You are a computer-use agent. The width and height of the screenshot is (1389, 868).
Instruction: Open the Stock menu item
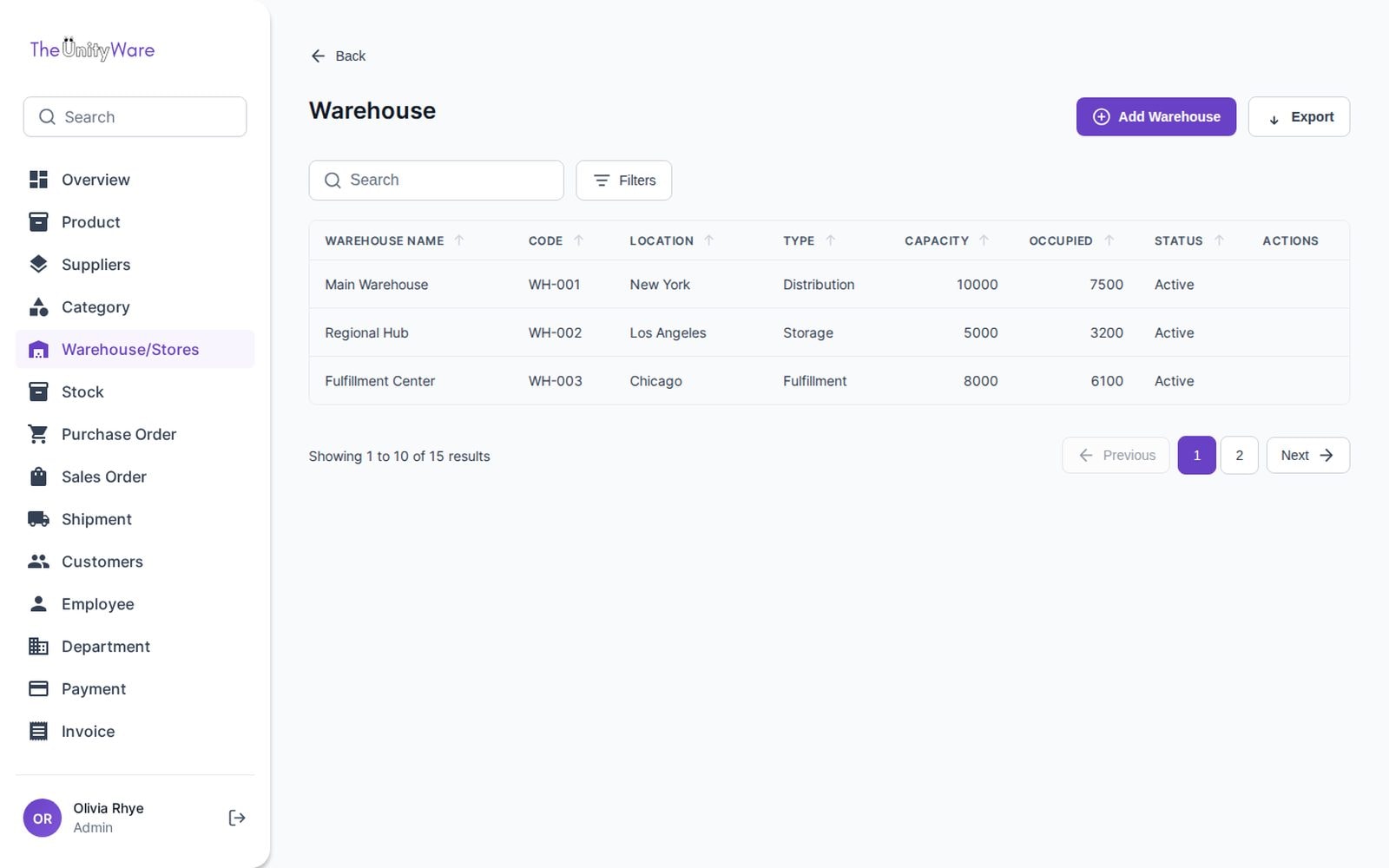135,392
